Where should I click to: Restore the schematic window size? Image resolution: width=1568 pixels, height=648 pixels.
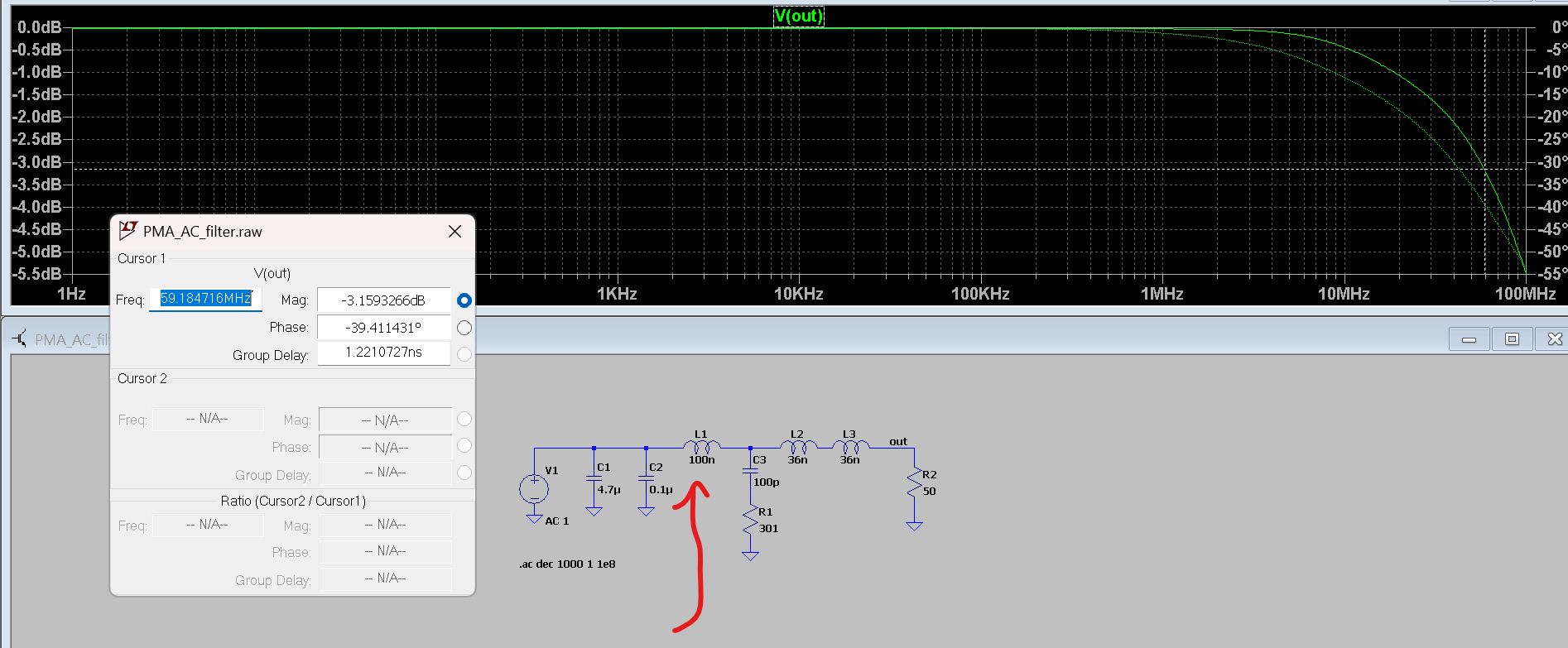pyautogui.click(x=1512, y=339)
